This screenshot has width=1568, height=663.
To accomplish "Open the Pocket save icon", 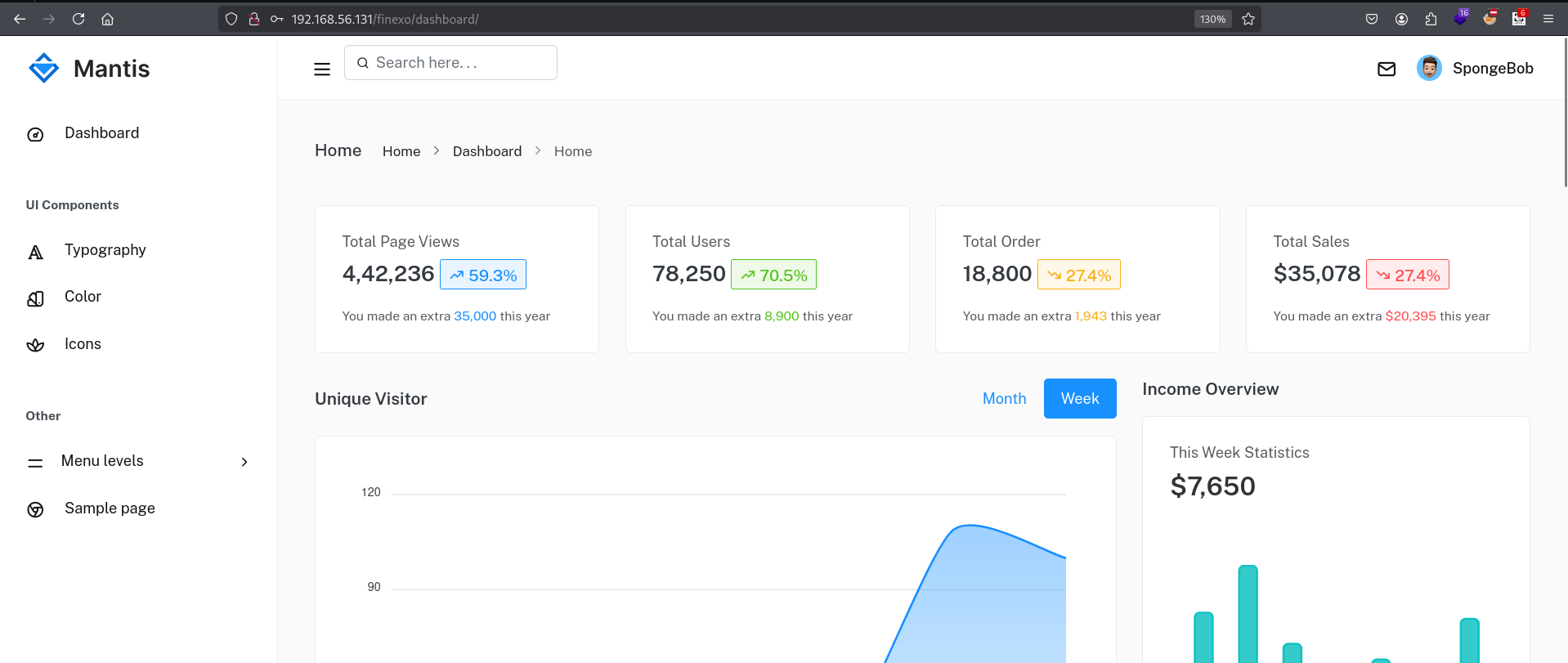I will tap(1372, 19).
